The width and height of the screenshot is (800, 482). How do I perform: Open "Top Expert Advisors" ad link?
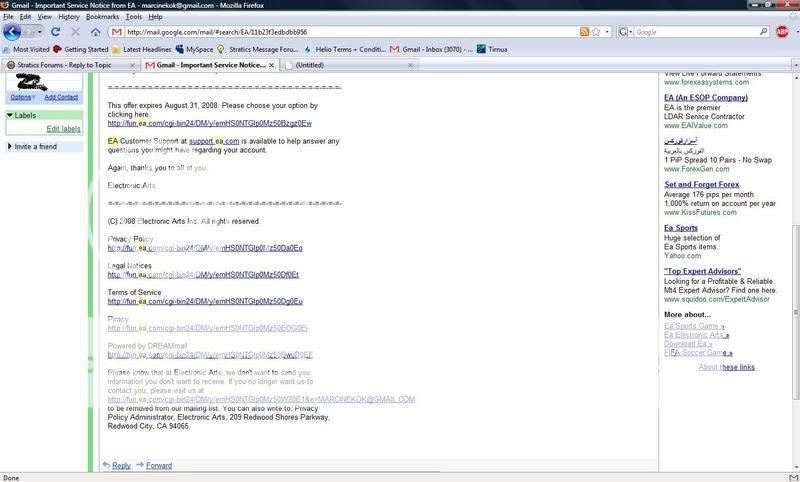(x=702, y=271)
